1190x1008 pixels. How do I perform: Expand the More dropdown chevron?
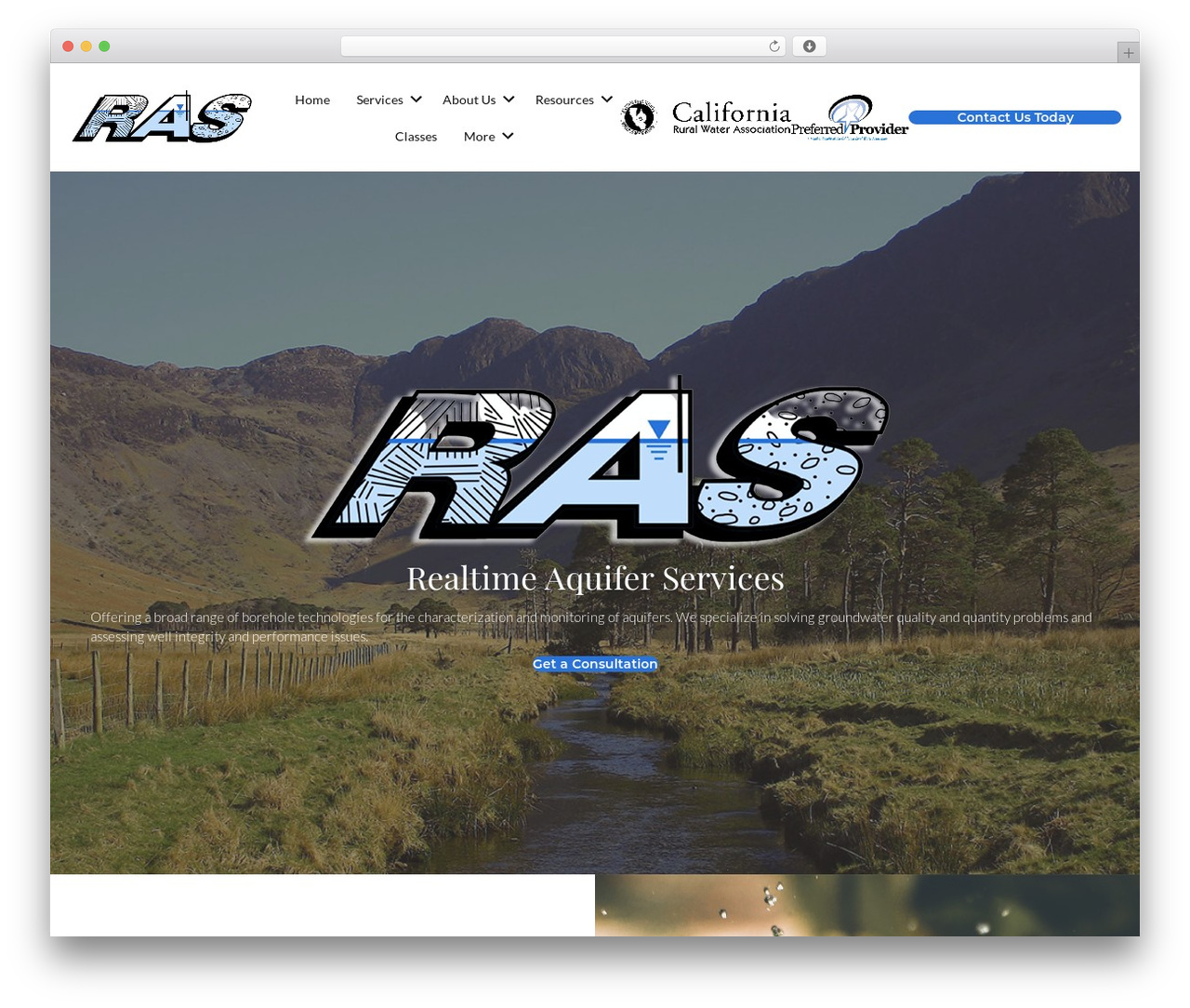pos(508,136)
